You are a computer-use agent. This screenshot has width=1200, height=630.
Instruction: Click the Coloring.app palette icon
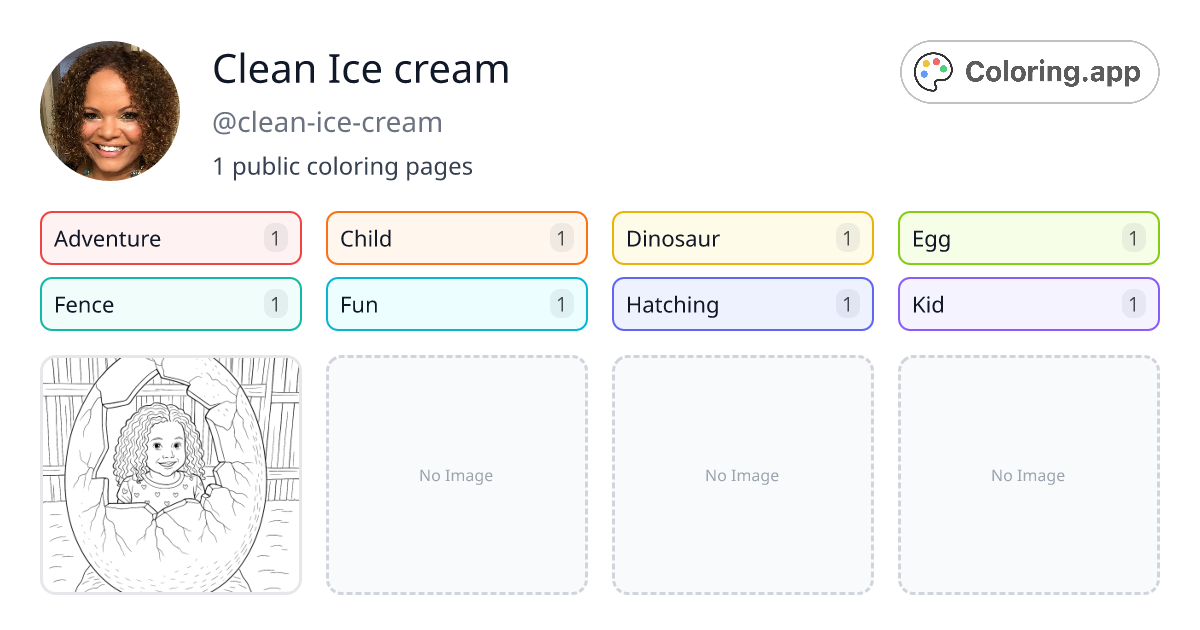click(932, 71)
